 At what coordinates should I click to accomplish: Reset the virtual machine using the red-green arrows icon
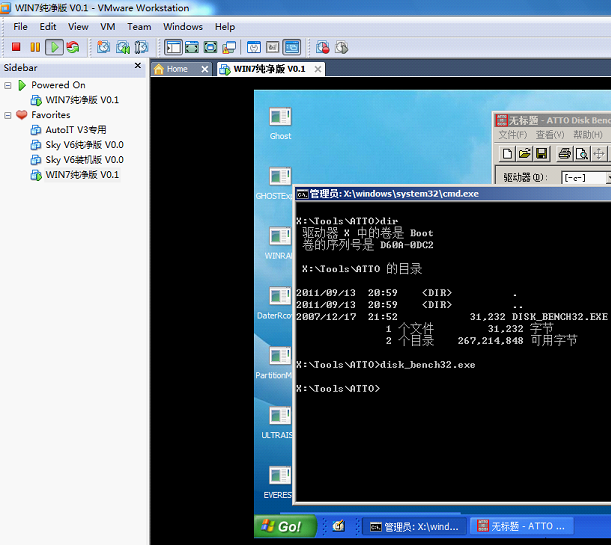click(x=72, y=47)
